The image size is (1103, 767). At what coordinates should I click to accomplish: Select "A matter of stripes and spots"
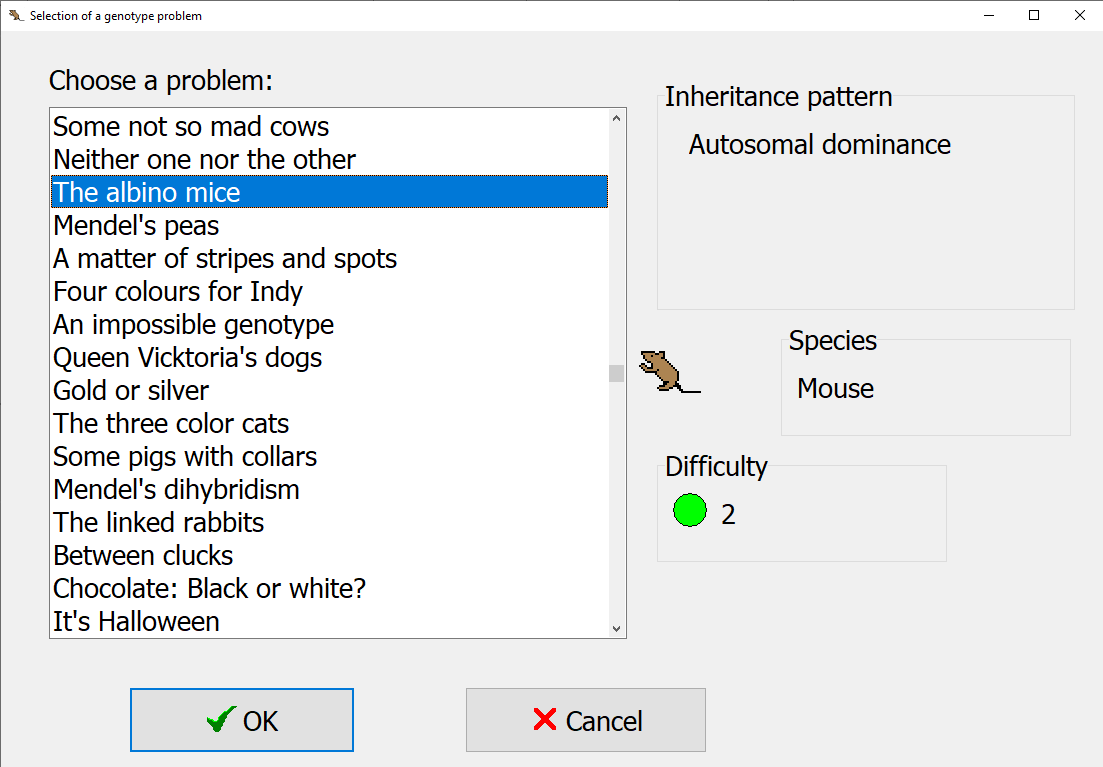(x=225, y=259)
